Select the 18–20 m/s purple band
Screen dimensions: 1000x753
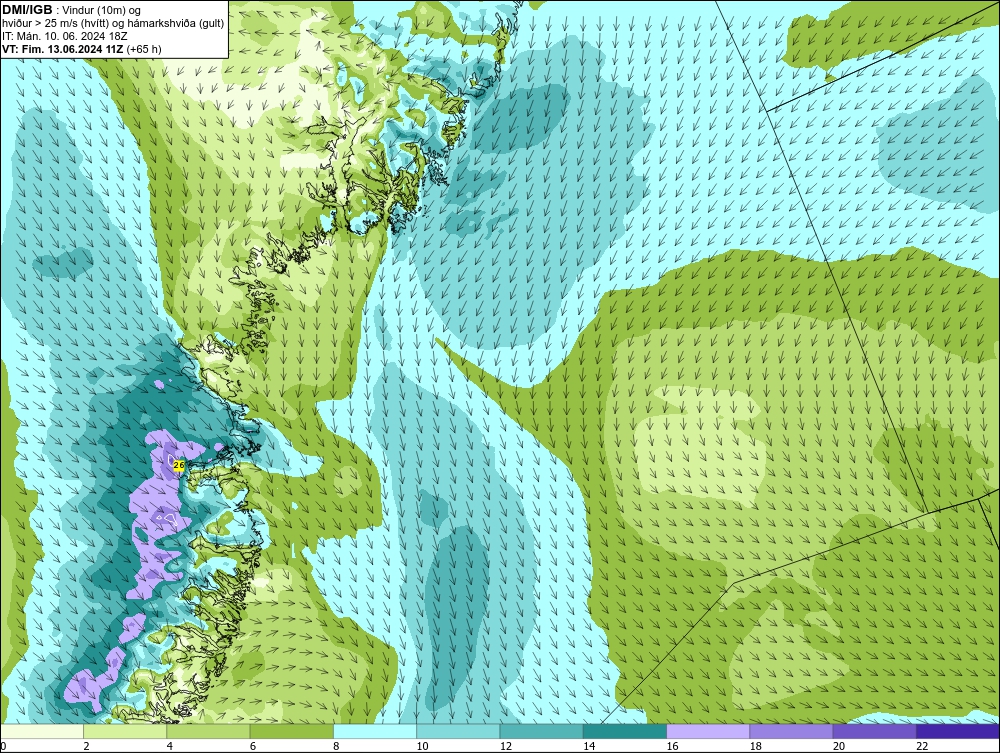point(791,731)
